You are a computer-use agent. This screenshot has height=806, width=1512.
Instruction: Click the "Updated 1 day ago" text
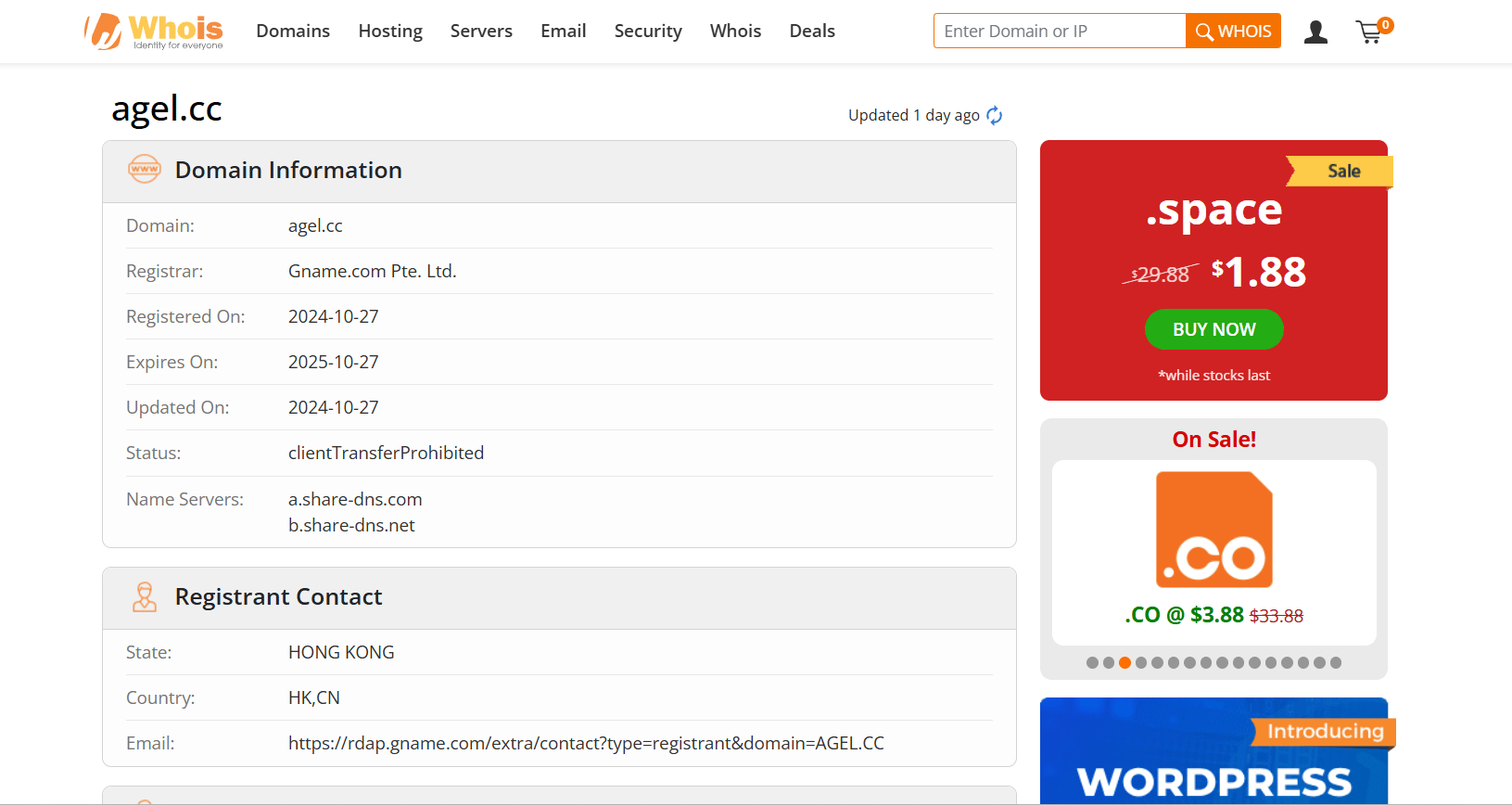pos(914,115)
